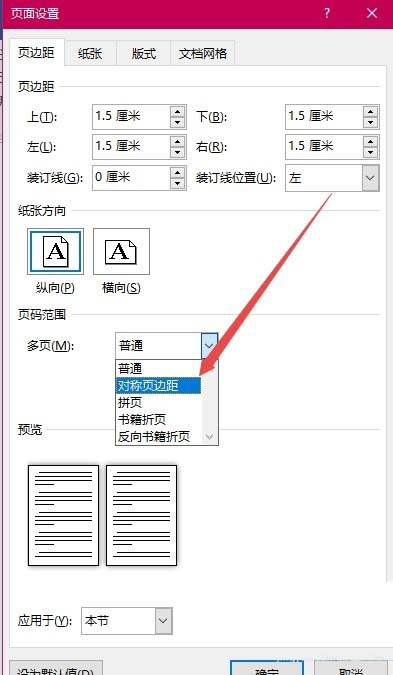
Task: Select the 纵向 portrait orientation icon
Action: (x=56, y=251)
